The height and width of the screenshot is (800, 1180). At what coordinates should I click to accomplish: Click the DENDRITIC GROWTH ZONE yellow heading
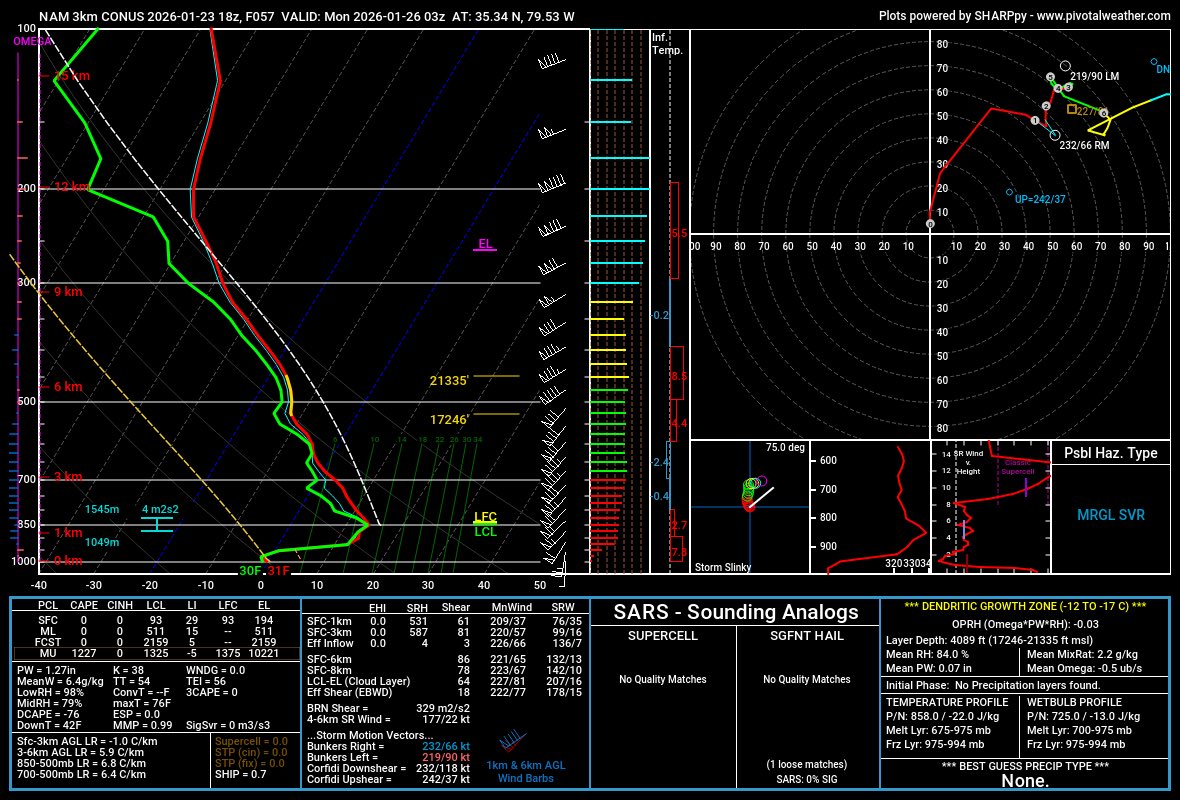pyautogui.click(x=1025, y=606)
